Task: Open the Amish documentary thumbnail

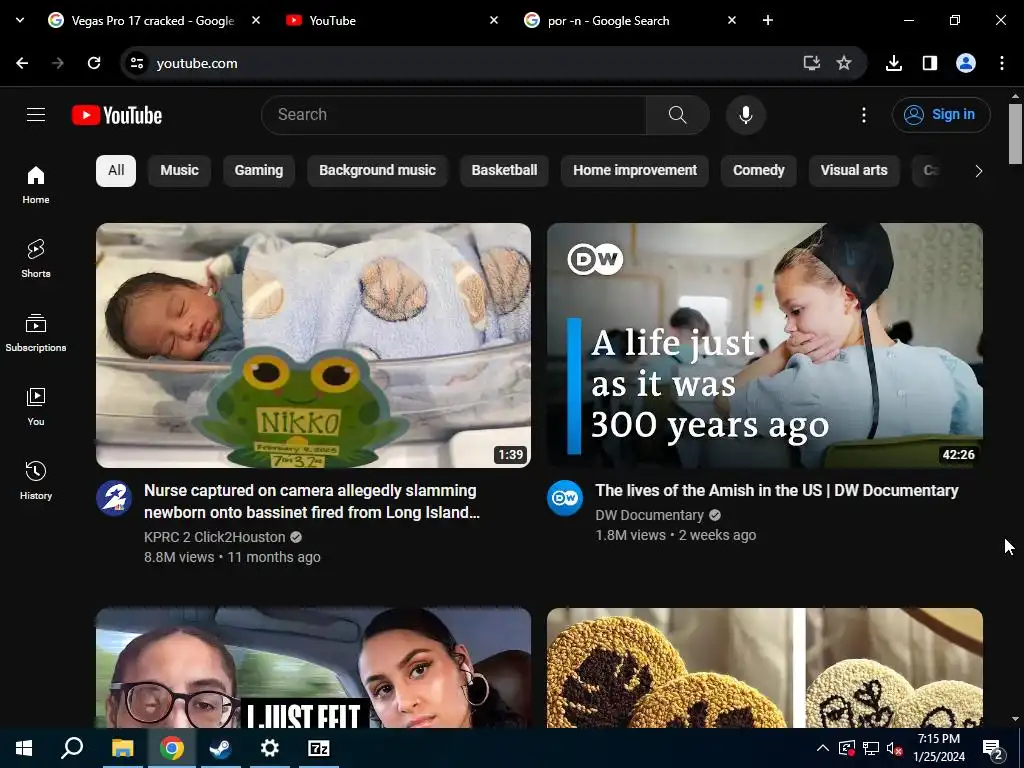Action: point(765,345)
